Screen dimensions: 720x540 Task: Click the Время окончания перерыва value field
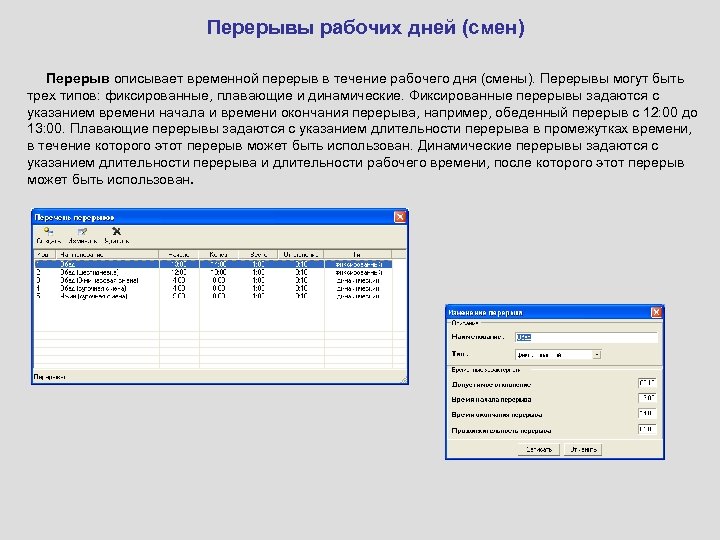(647, 413)
